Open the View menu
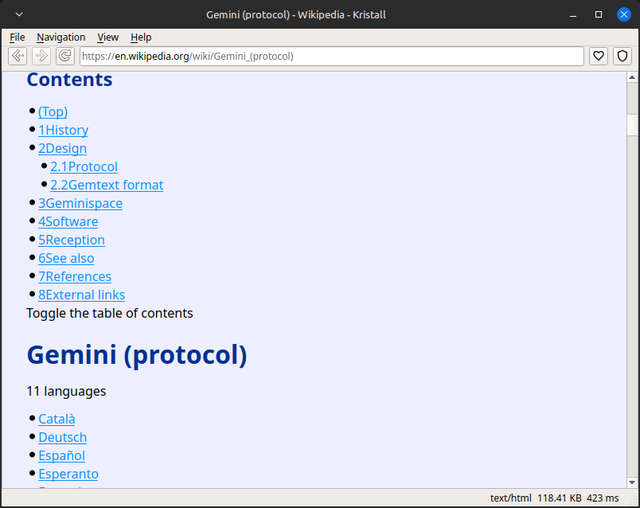640x508 pixels. pos(108,37)
